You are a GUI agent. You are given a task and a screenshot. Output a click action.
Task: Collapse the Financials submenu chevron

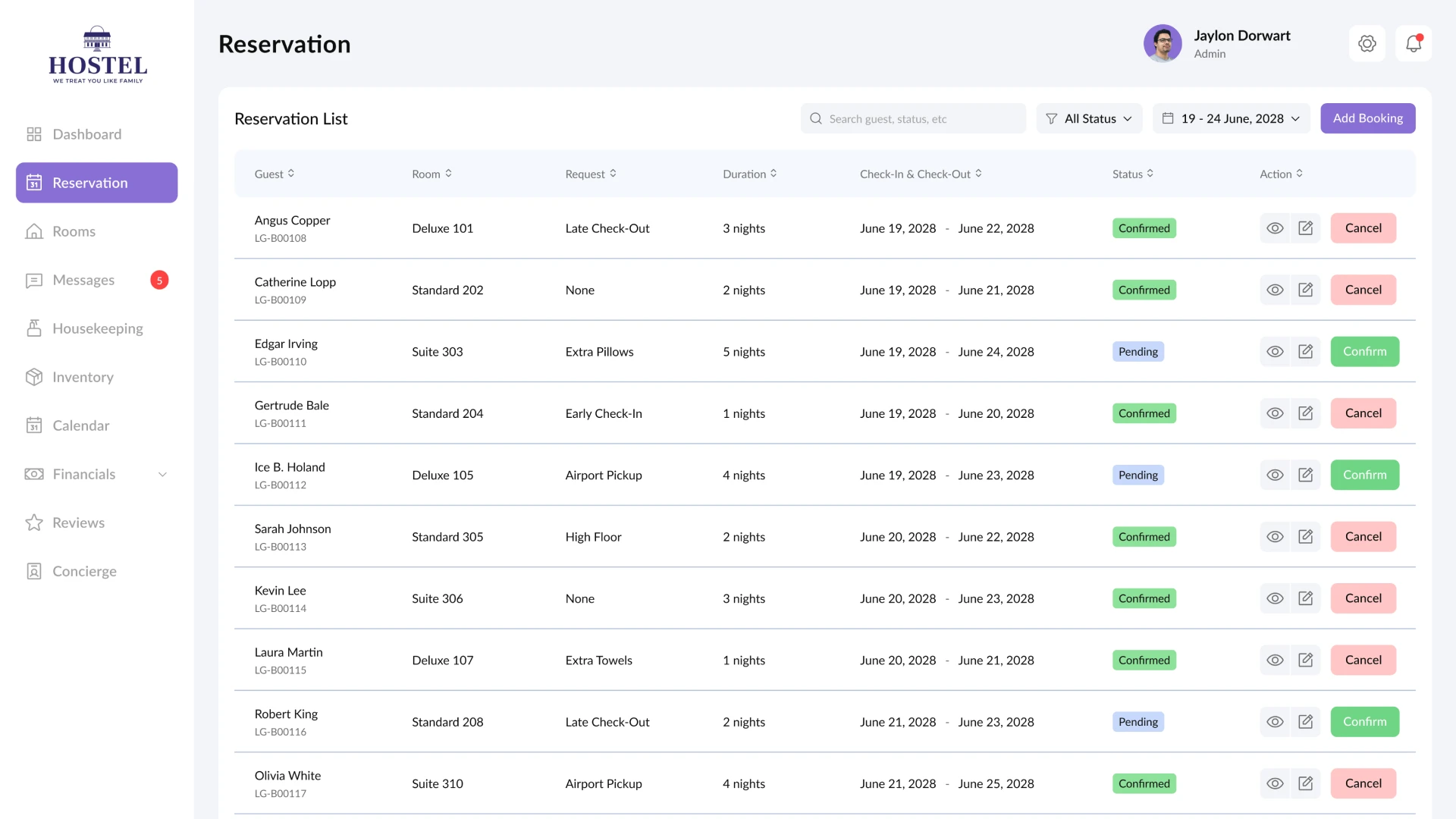pos(162,474)
